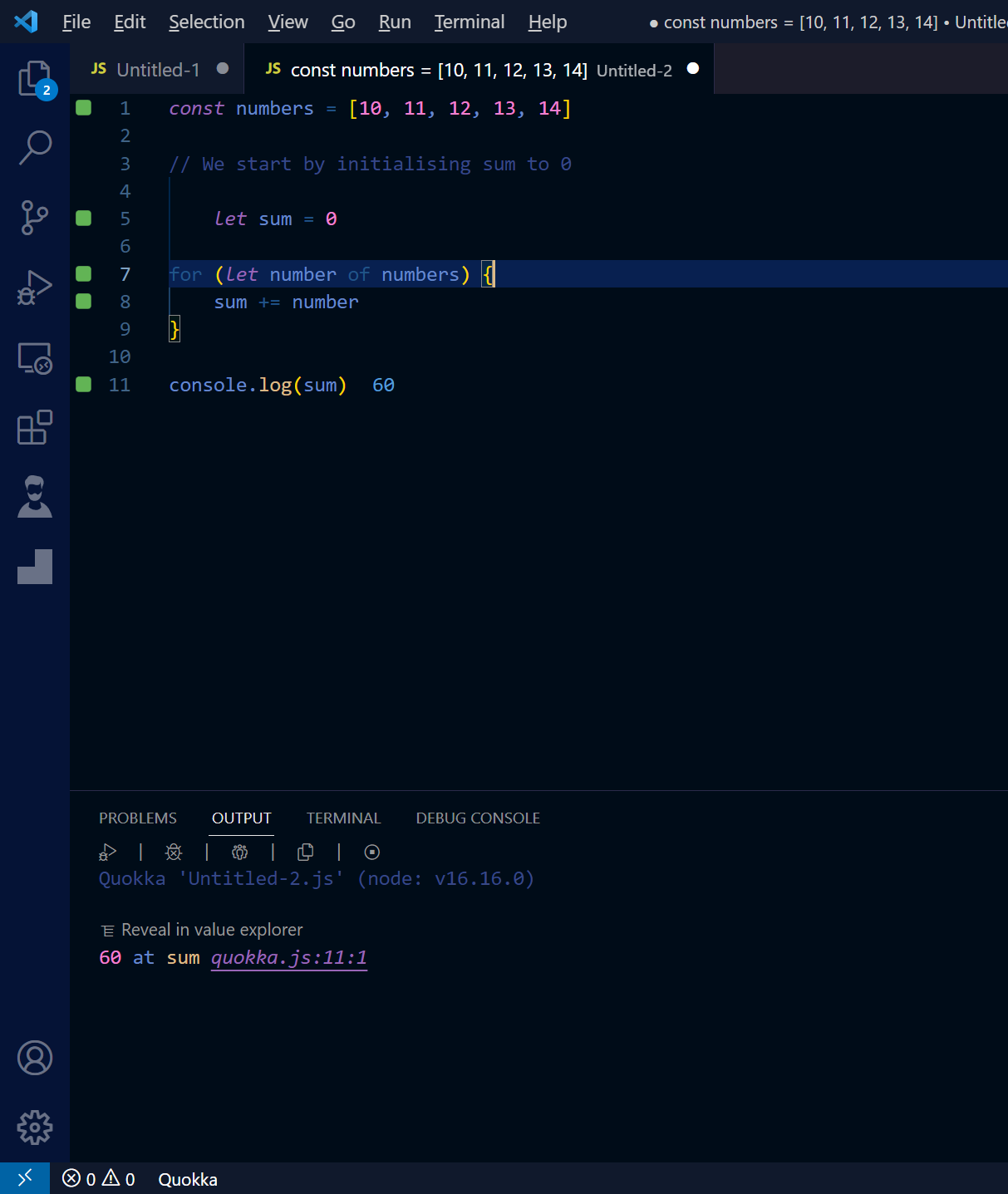Click the 'let sum = 0' code line
Image resolution: width=1008 pixels, height=1194 pixels.
click(276, 219)
